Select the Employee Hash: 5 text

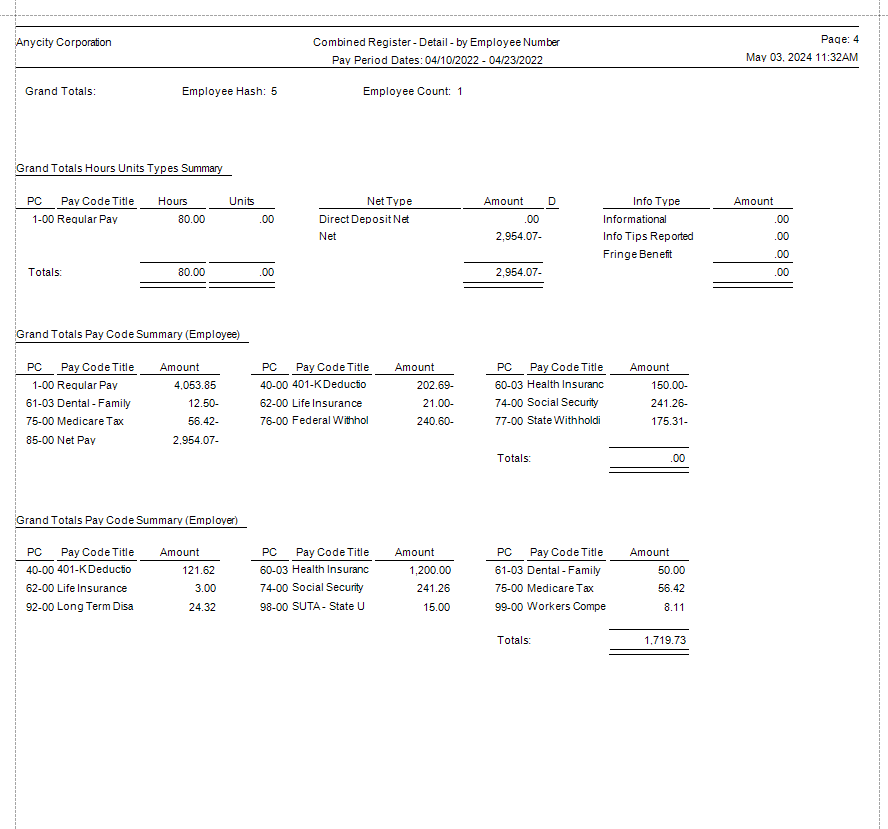(229, 92)
